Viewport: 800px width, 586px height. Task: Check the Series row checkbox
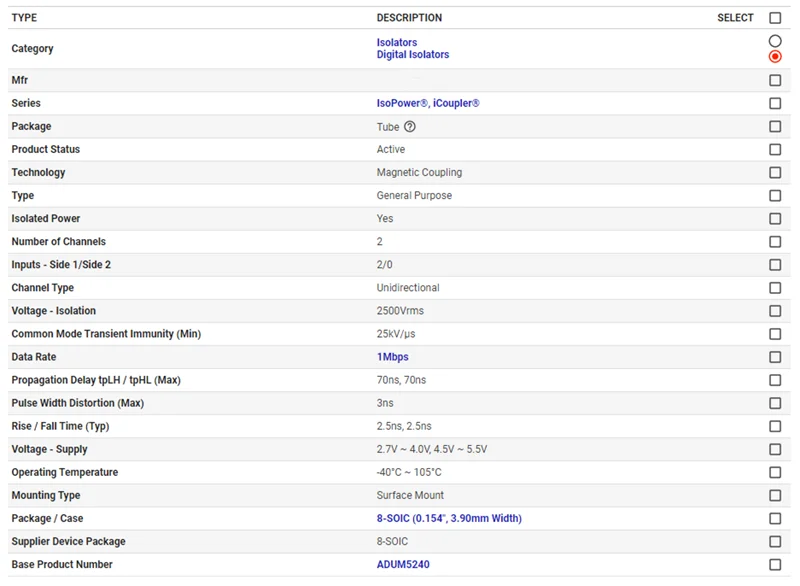[774, 104]
